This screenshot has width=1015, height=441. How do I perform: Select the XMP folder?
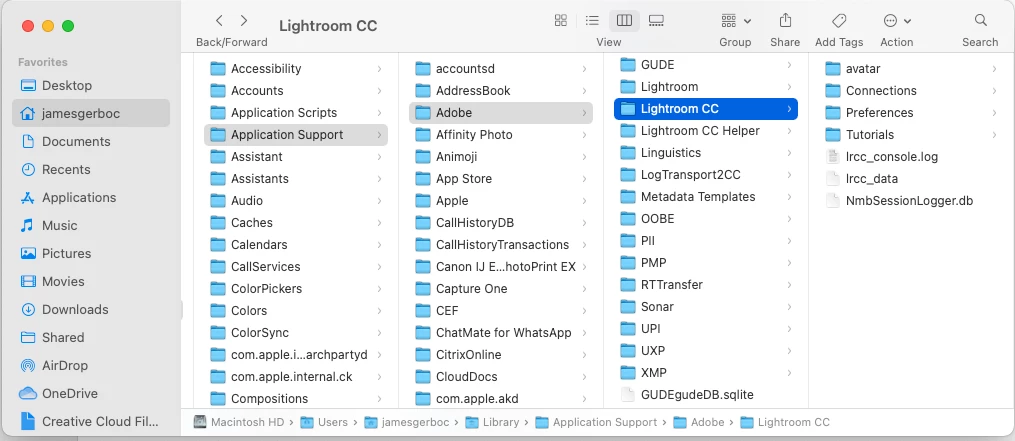pyautogui.click(x=706, y=373)
